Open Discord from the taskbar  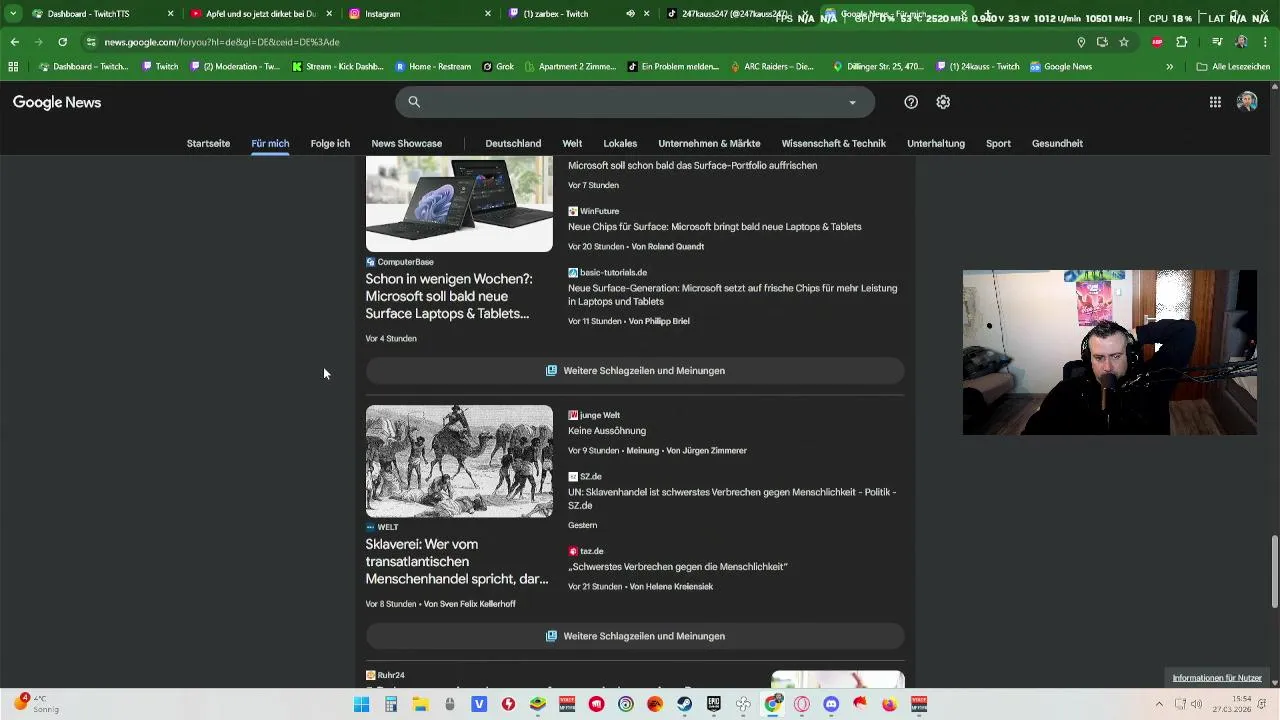[x=830, y=704]
